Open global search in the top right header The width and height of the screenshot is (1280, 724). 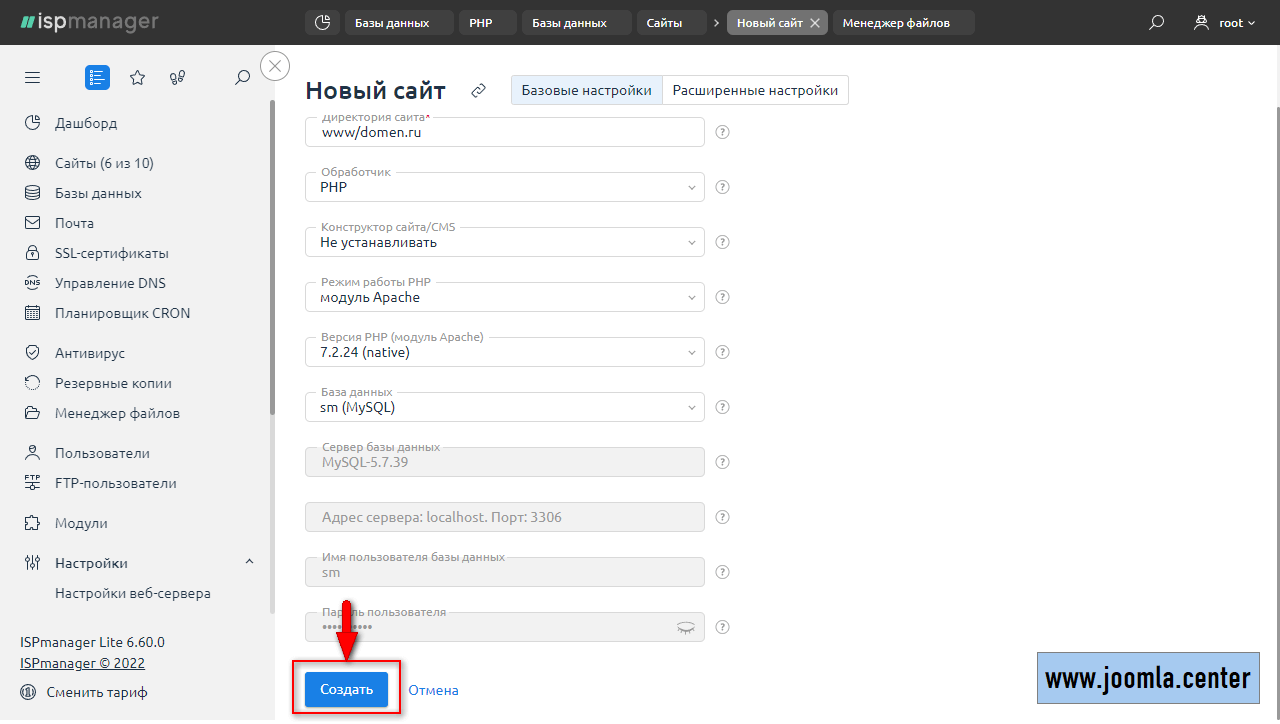[1156, 23]
